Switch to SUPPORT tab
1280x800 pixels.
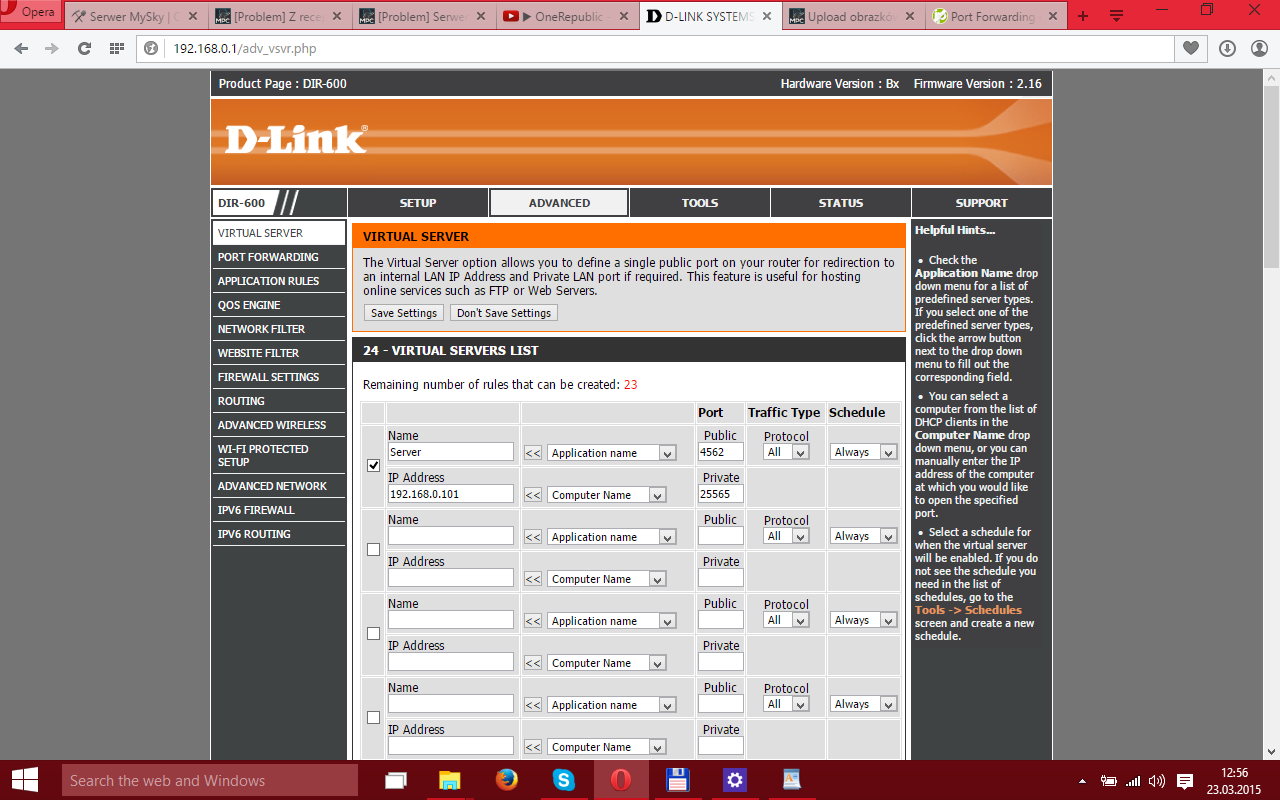[982, 203]
